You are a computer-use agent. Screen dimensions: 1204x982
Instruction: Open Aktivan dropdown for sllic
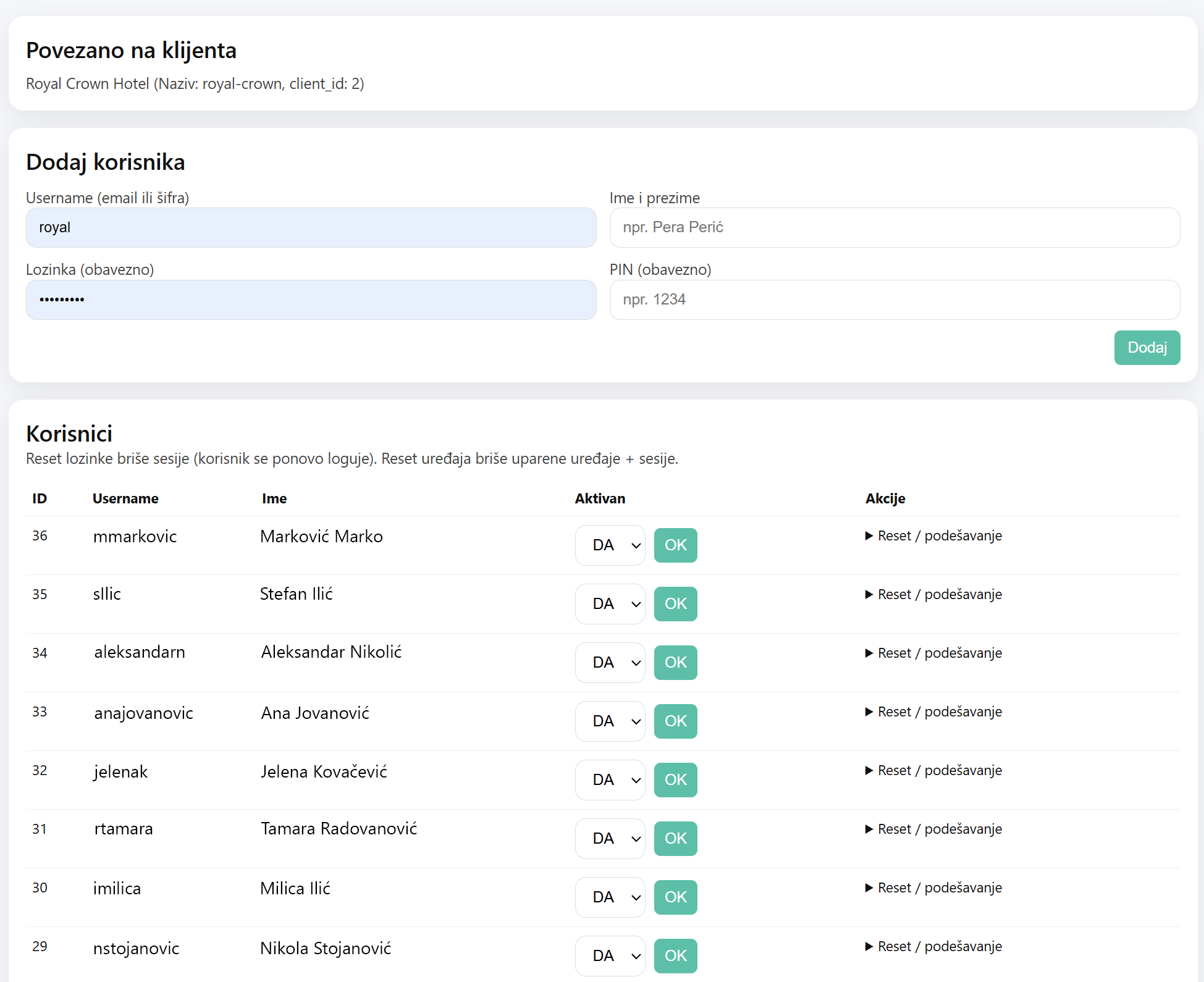[610, 604]
